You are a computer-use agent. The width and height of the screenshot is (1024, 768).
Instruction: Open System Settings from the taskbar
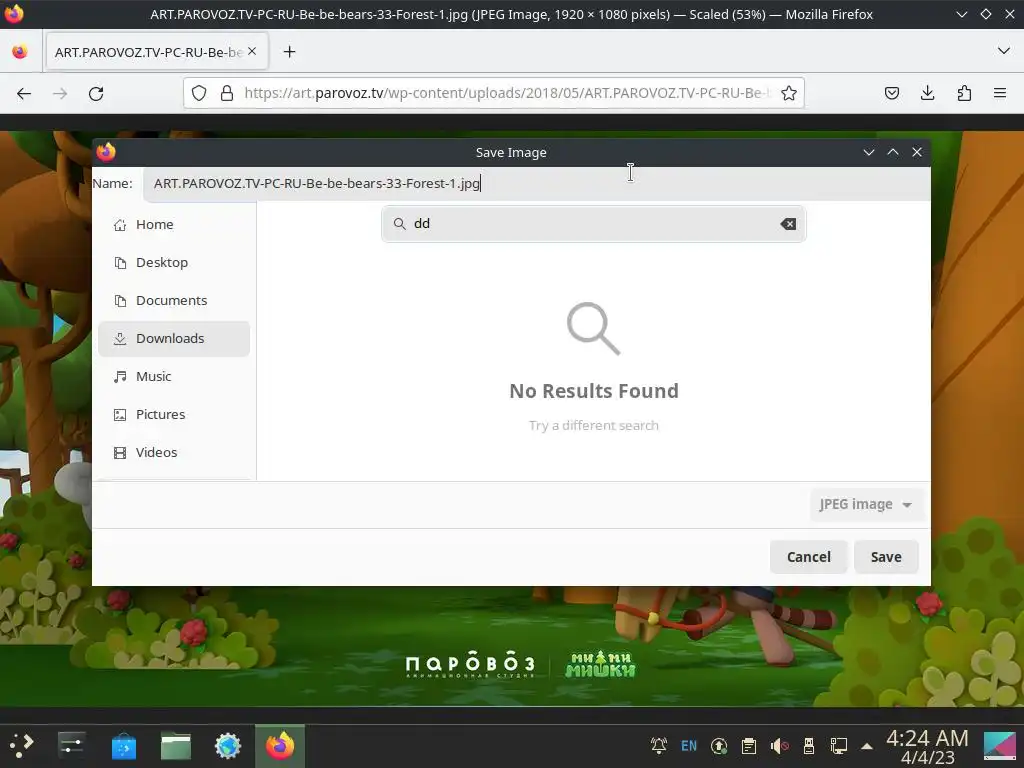(x=71, y=744)
